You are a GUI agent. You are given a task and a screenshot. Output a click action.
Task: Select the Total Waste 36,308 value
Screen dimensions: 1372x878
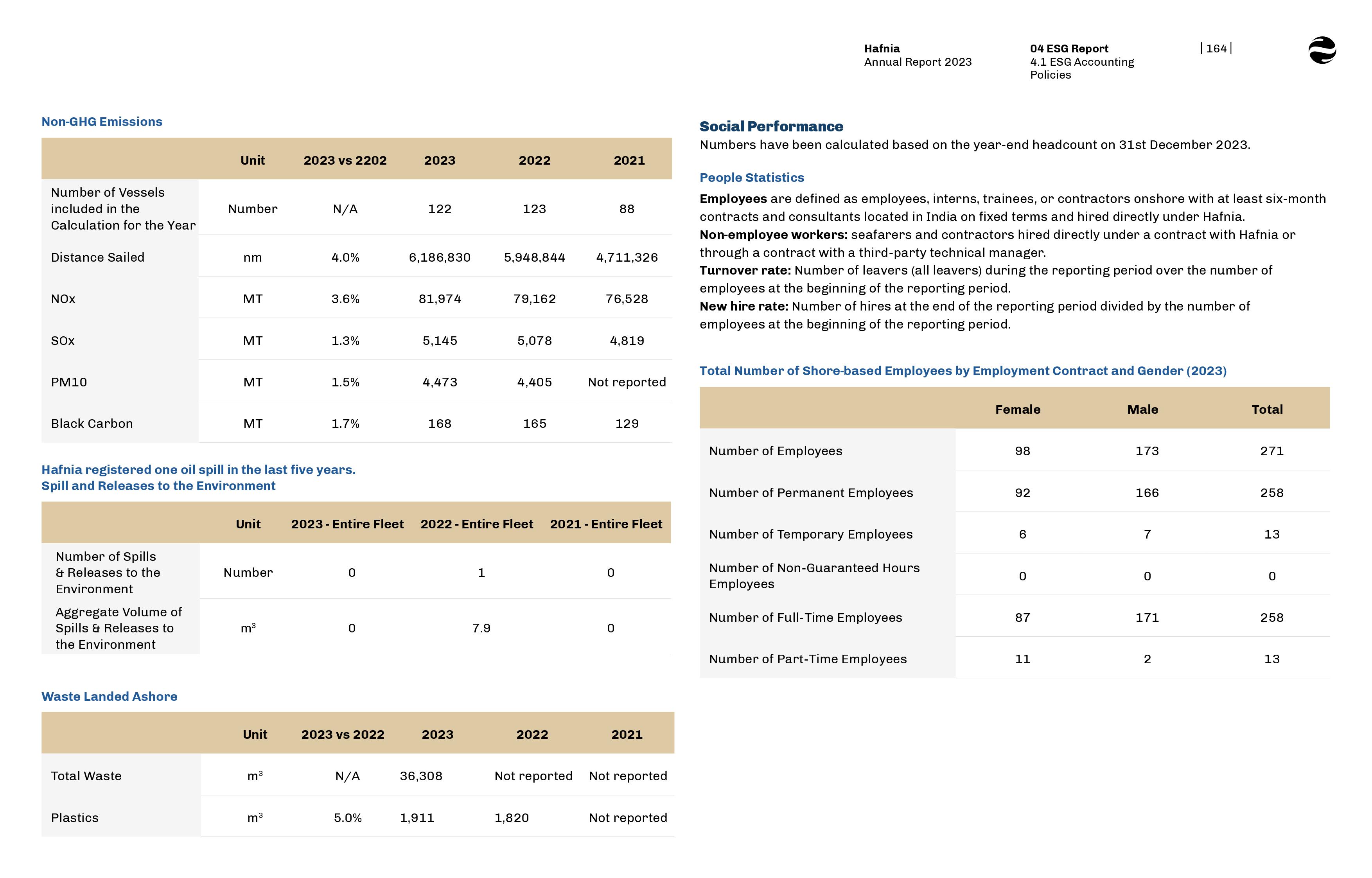point(421,776)
